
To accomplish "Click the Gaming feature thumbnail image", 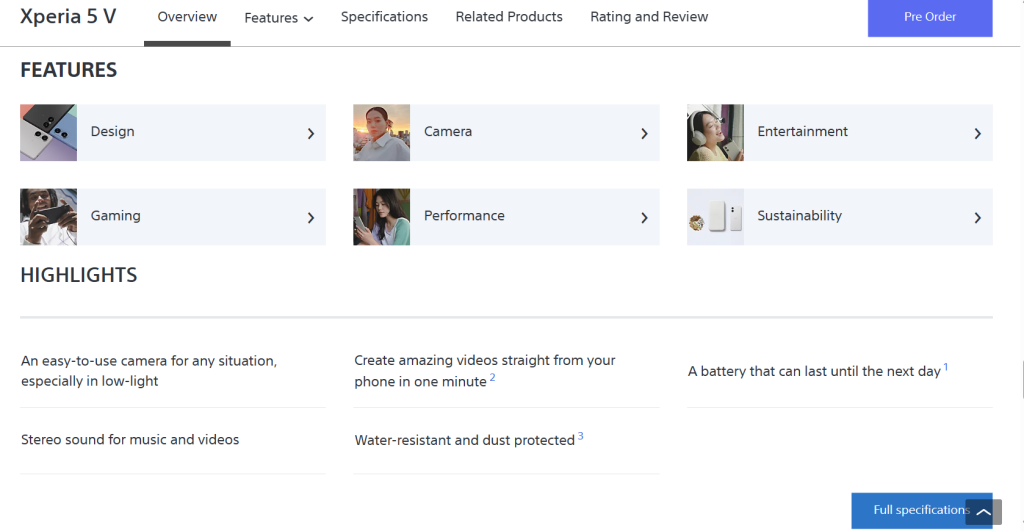I will (48, 216).
